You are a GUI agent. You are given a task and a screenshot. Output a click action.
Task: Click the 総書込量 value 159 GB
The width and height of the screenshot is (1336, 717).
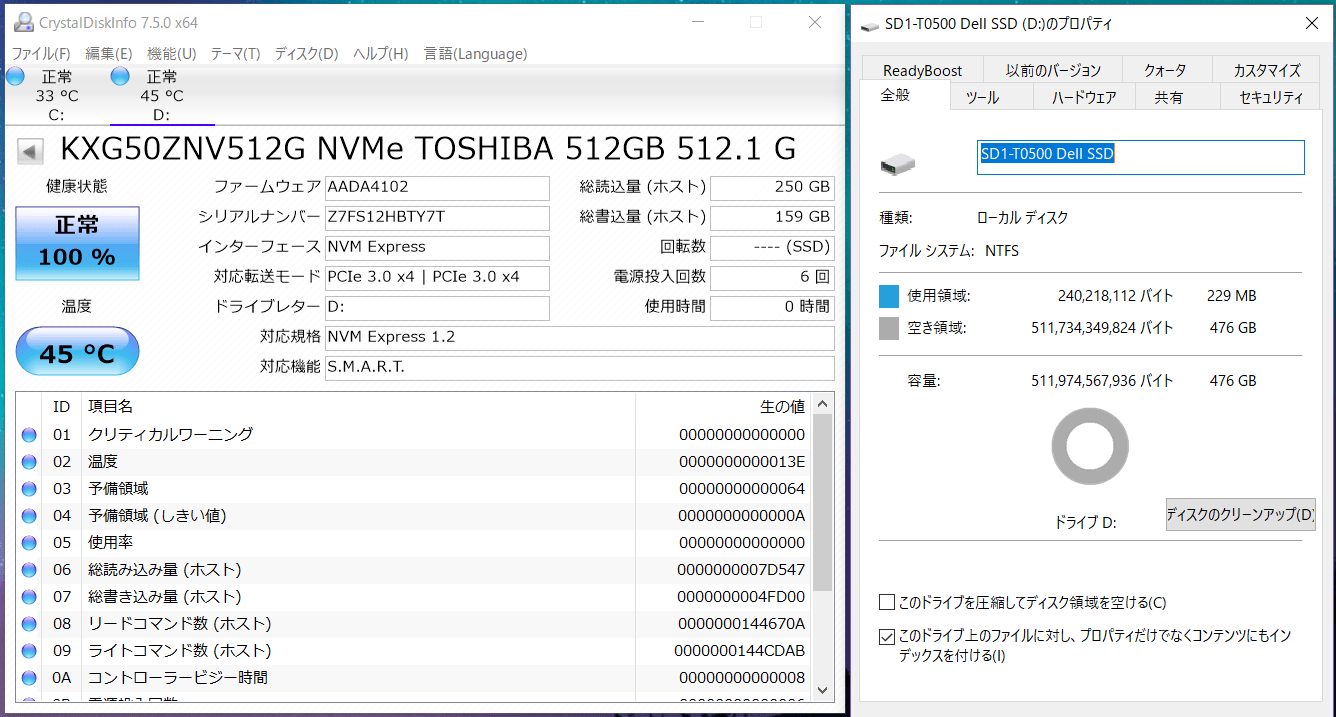click(x=772, y=217)
